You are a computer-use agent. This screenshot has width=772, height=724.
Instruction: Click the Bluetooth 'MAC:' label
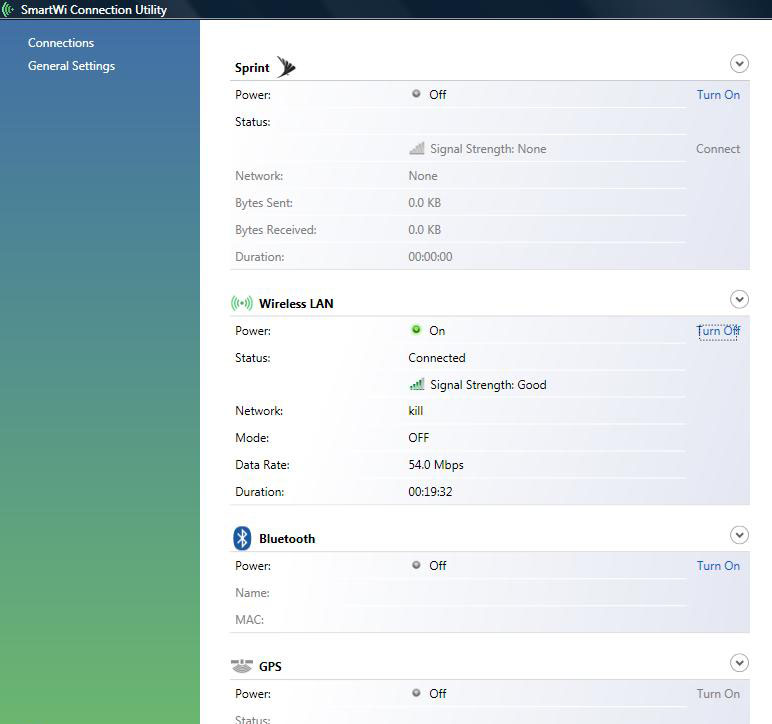click(250, 620)
